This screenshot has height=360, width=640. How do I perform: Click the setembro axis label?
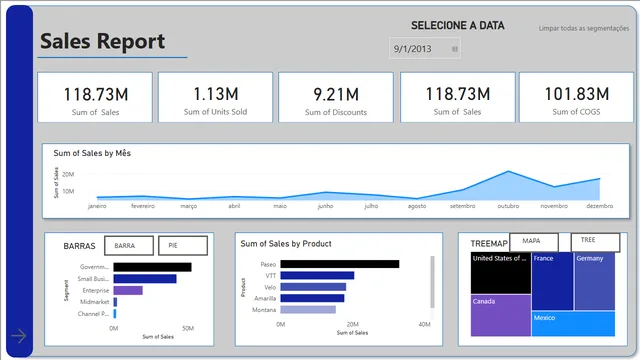tap(462, 206)
